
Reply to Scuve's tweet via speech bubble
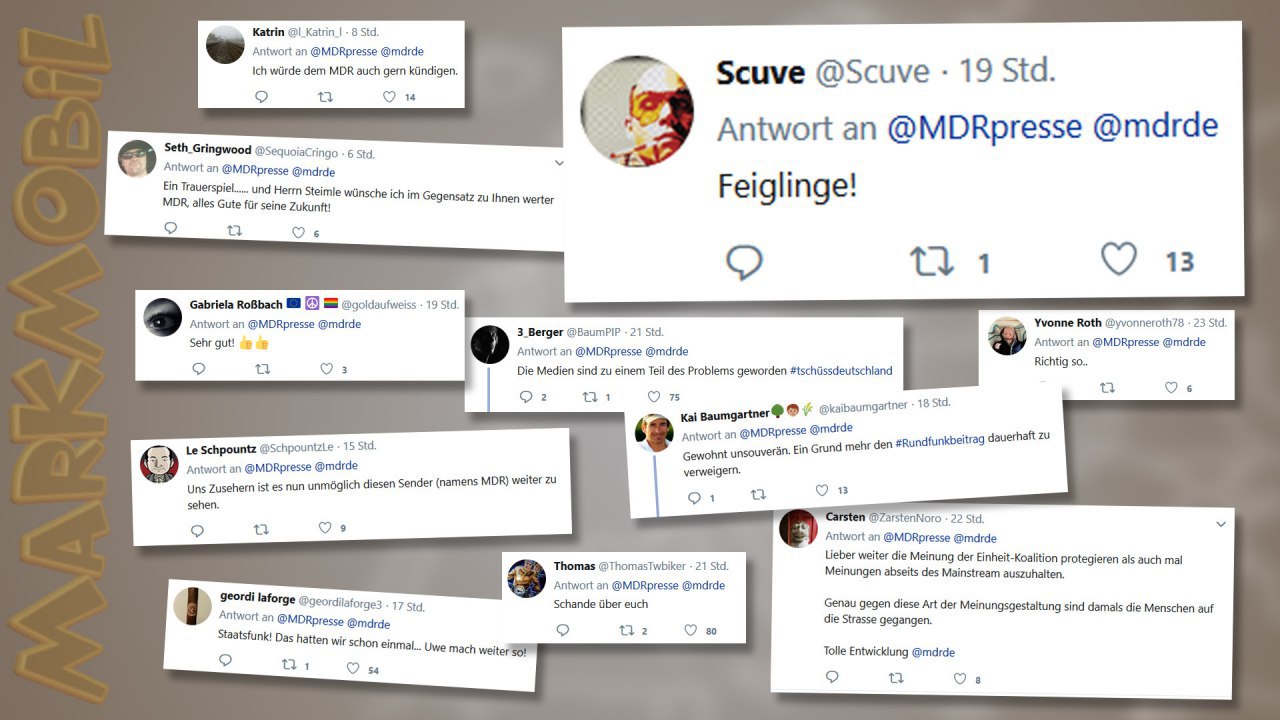[744, 263]
